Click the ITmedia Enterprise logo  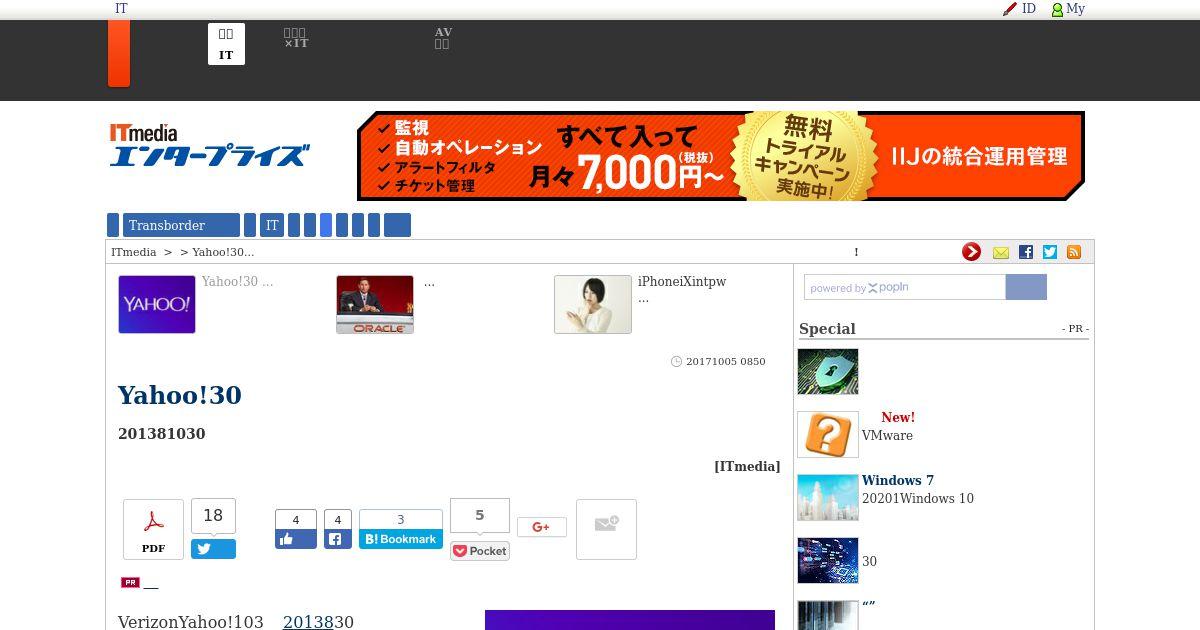point(209,145)
